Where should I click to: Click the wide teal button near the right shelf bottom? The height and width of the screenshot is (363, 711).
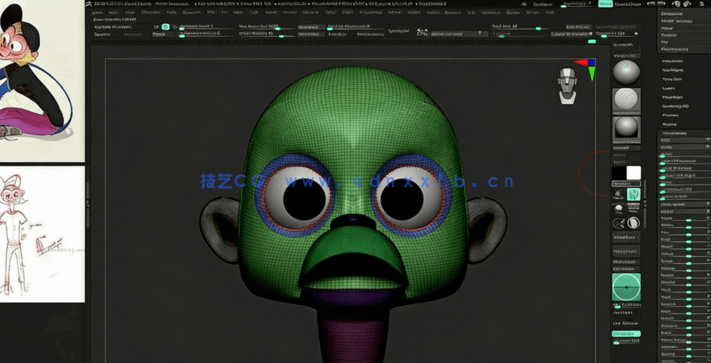pos(626,334)
